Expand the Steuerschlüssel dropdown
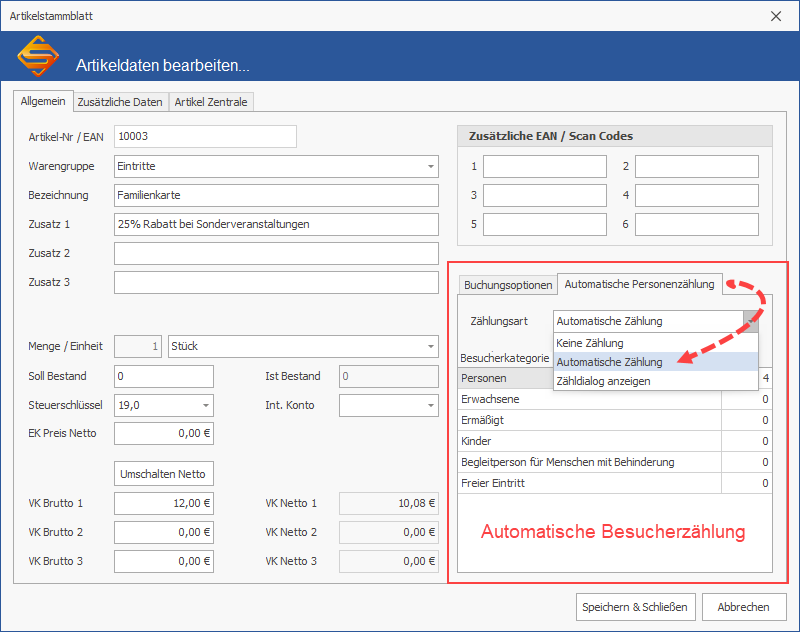 [x=205, y=406]
